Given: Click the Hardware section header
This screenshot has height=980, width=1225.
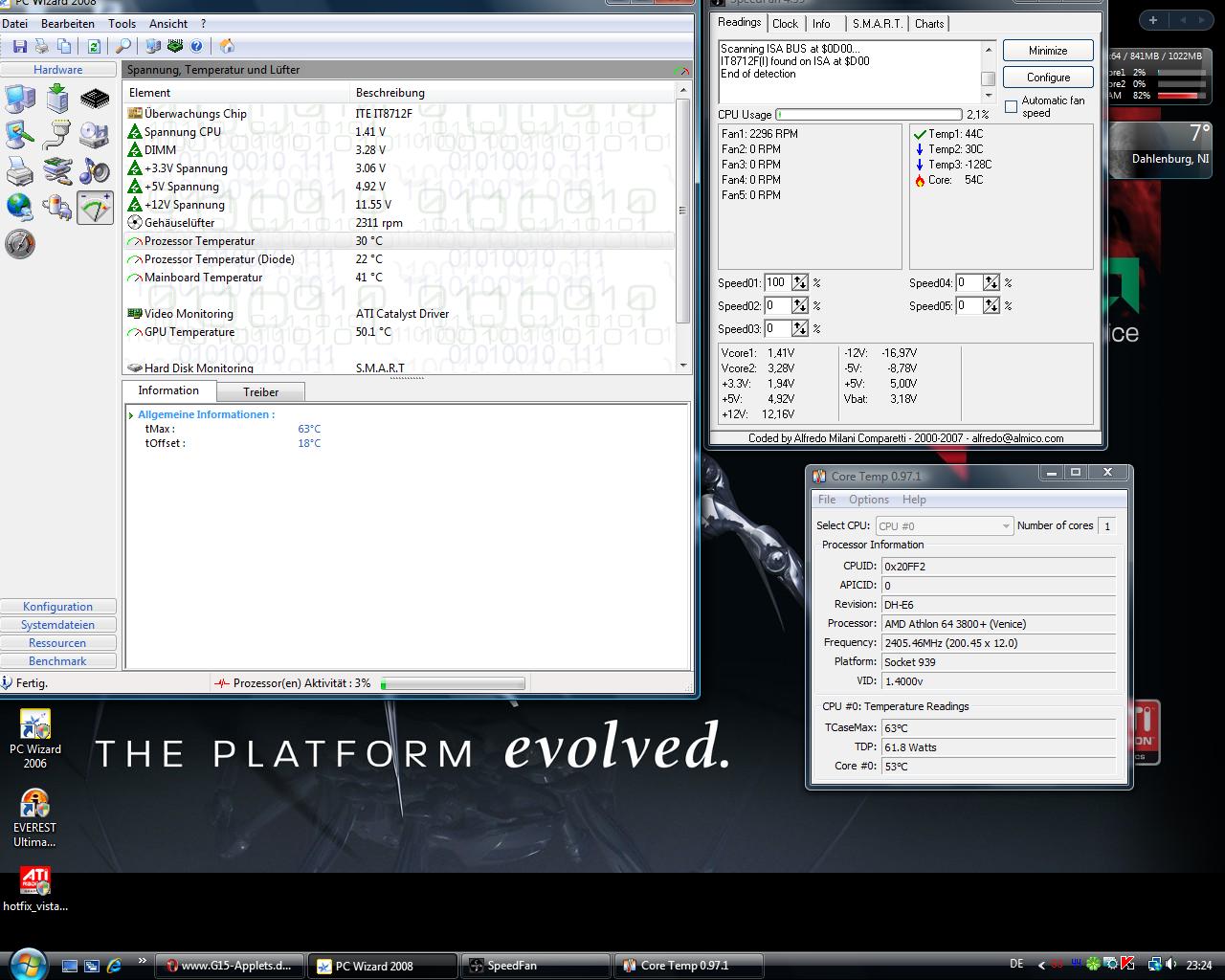Looking at the screenshot, I should pyautogui.click(x=57, y=70).
